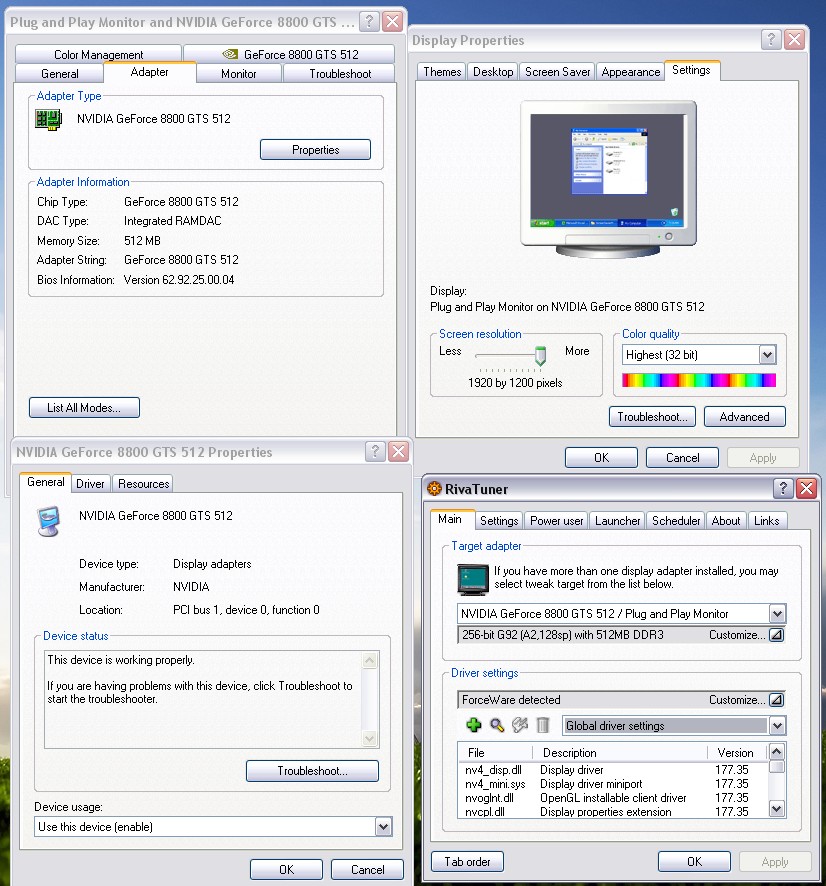Click the help question mark in RivaTuner title bar

(x=783, y=488)
